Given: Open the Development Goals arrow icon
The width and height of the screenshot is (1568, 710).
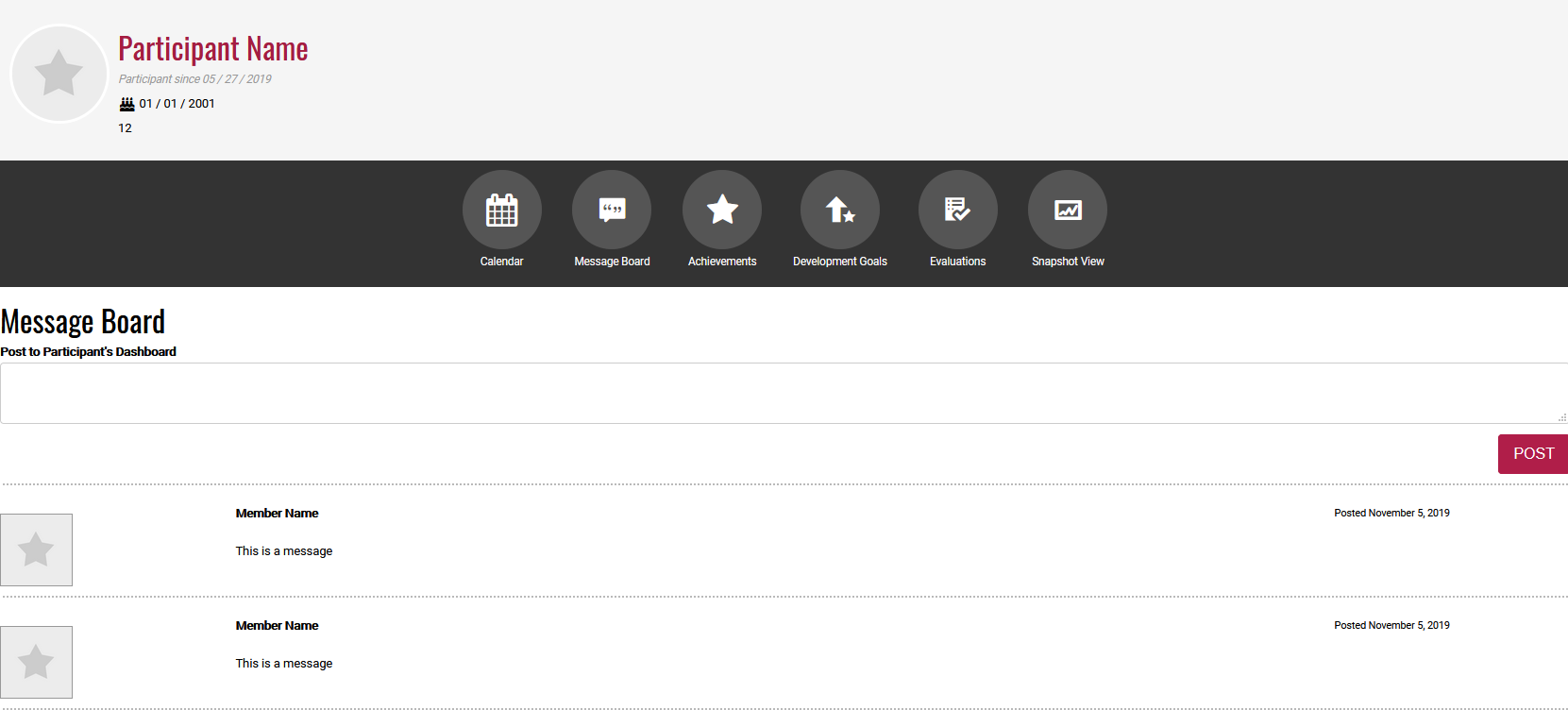Looking at the screenshot, I should tap(840, 210).
